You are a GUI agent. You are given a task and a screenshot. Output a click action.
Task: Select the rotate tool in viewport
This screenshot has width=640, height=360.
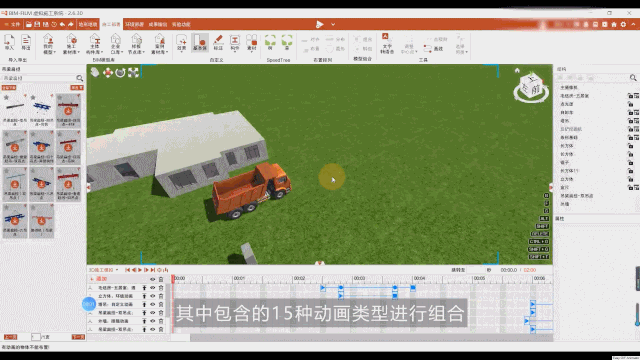(x=120, y=73)
